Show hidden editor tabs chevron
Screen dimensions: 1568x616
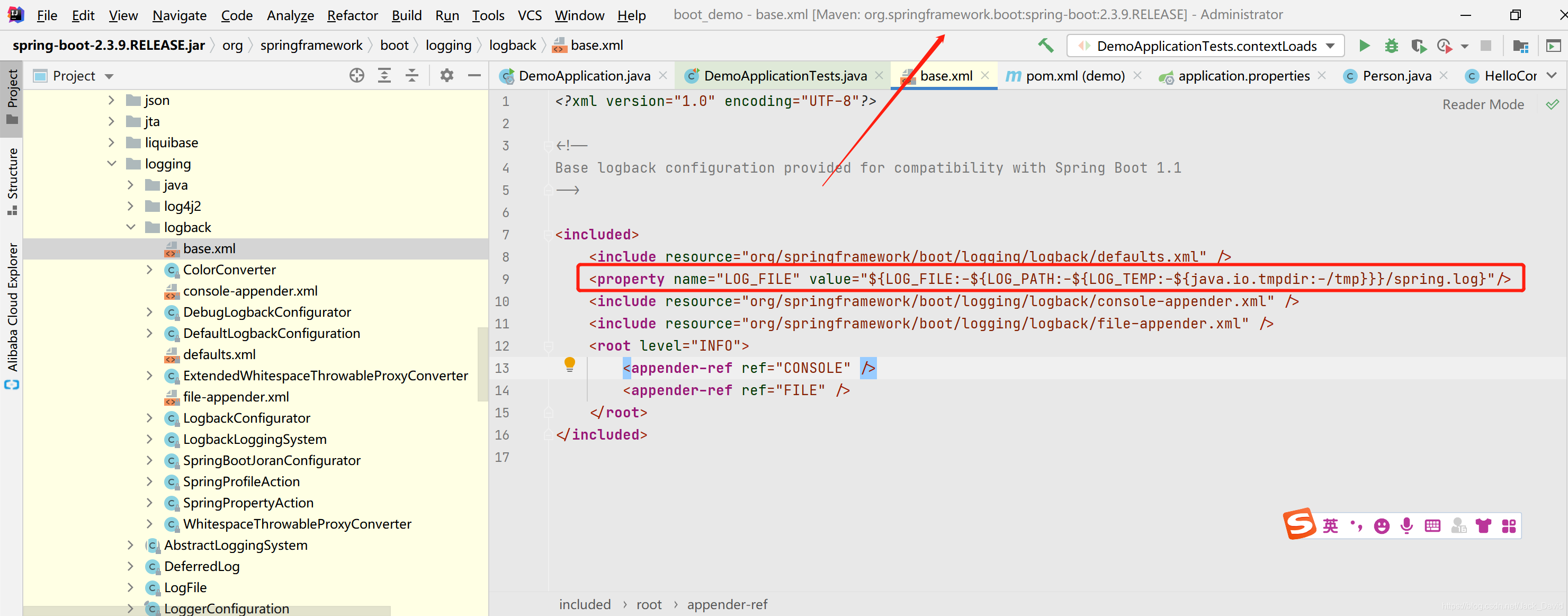coord(1552,76)
